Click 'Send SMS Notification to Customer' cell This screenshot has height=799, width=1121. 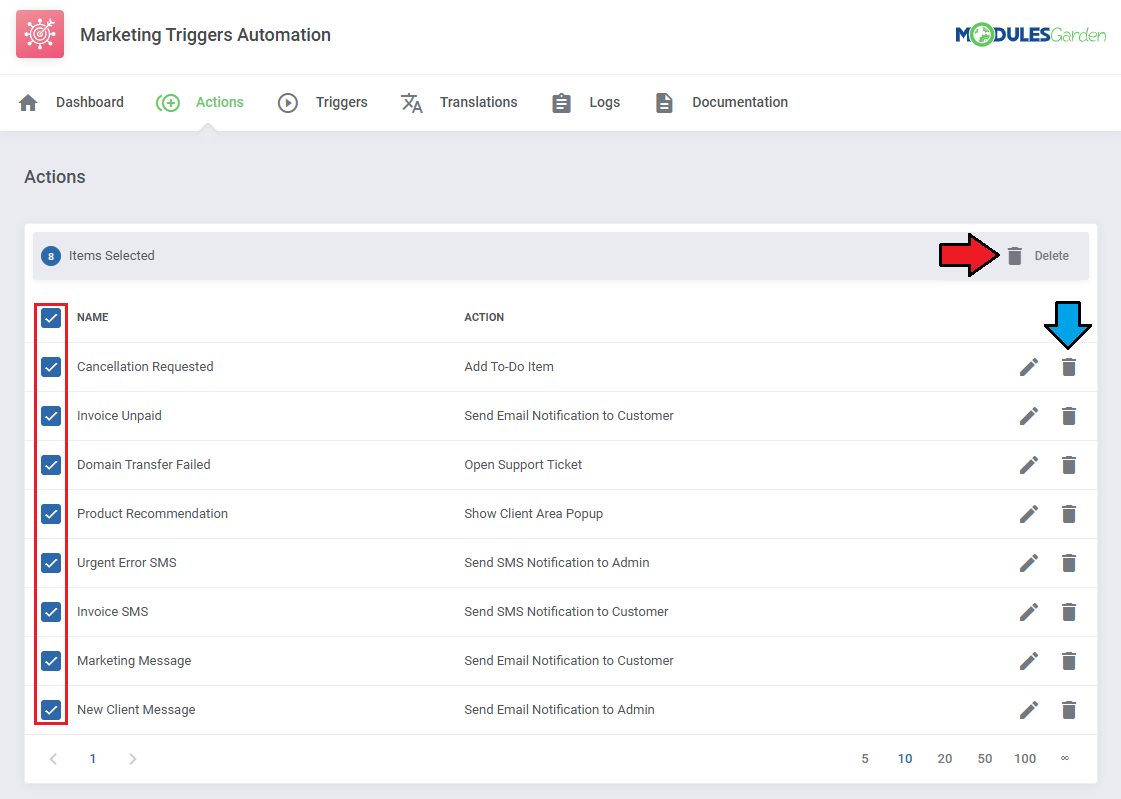[566, 612]
